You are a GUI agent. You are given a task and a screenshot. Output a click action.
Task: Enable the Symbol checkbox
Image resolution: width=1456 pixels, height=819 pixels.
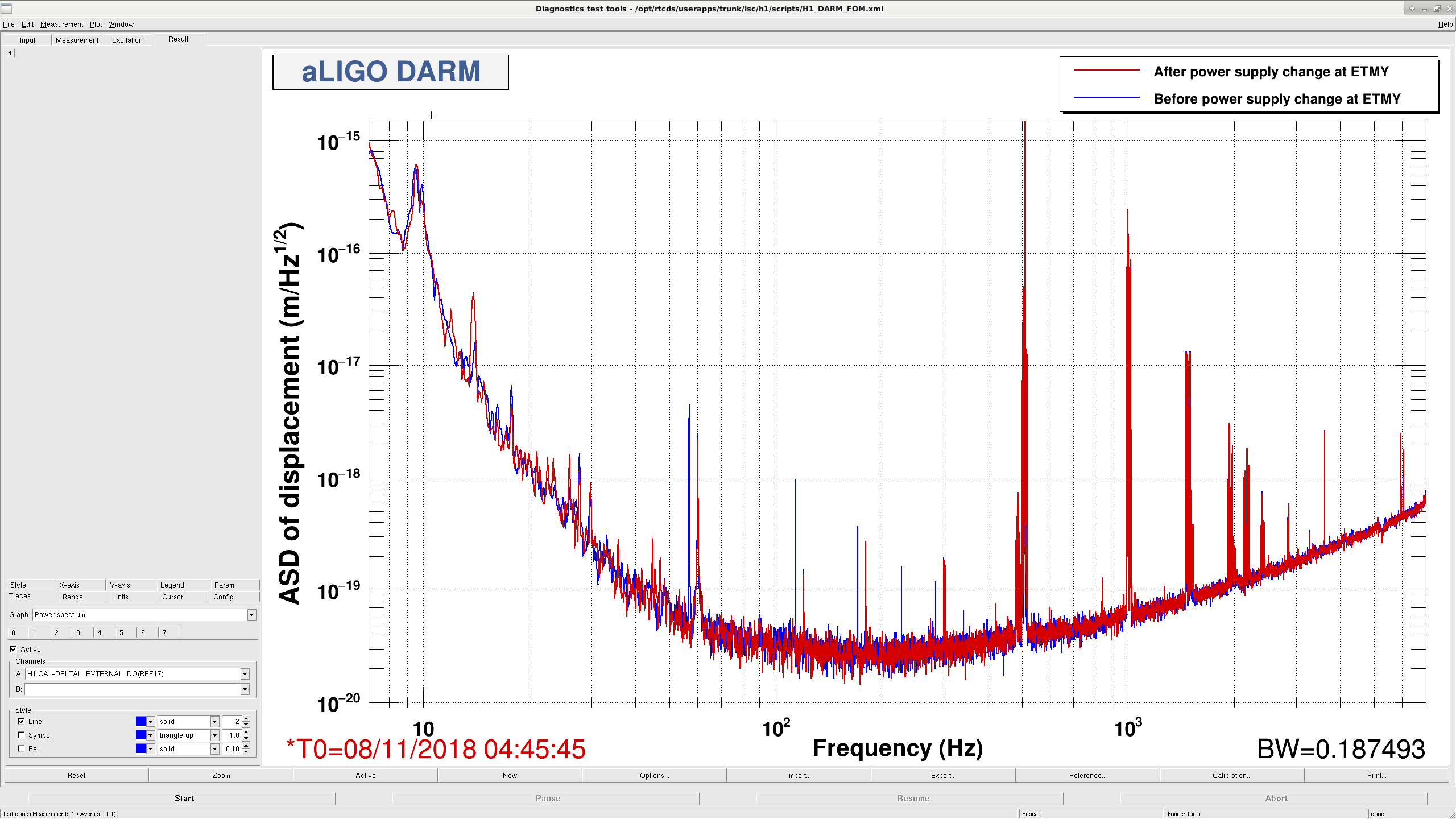point(21,735)
